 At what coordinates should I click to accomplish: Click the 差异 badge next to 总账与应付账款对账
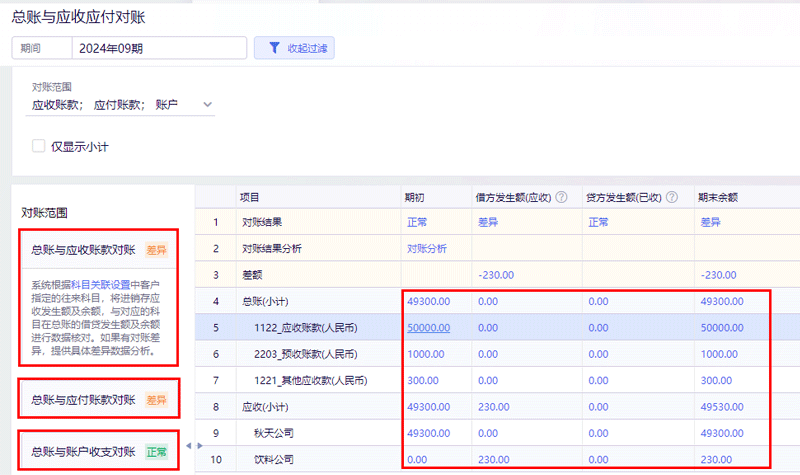tap(157, 399)
